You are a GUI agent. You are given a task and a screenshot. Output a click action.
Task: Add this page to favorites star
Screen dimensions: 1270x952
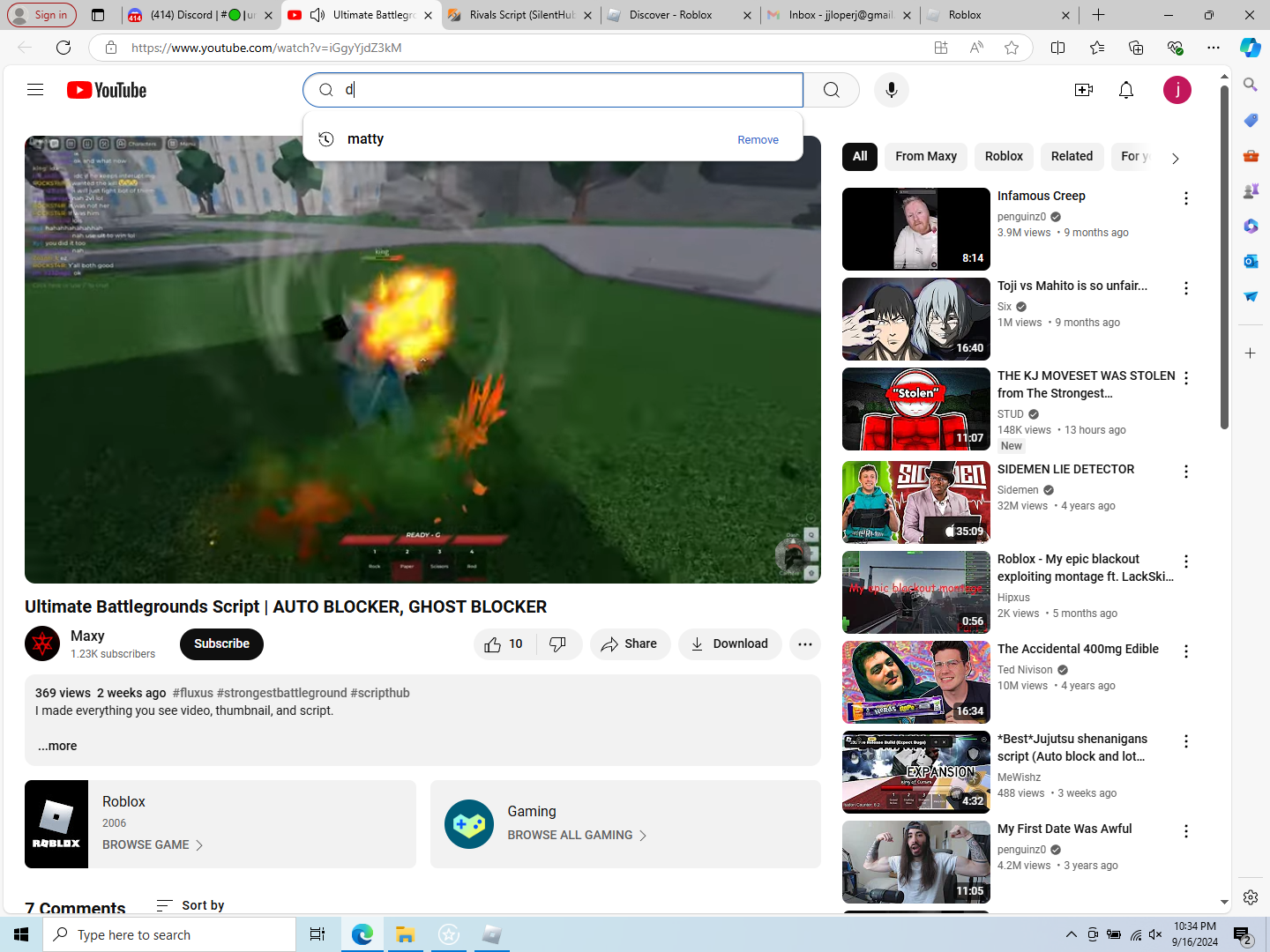tap(1012, 48)
